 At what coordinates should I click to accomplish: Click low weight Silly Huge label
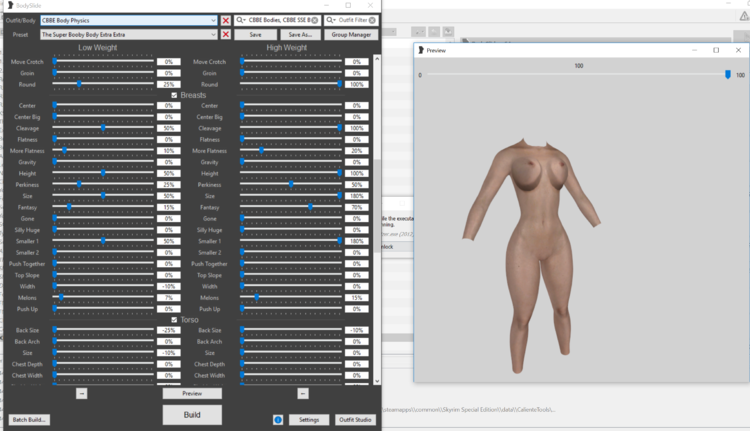pyautogui.click(x=27, y=230)
